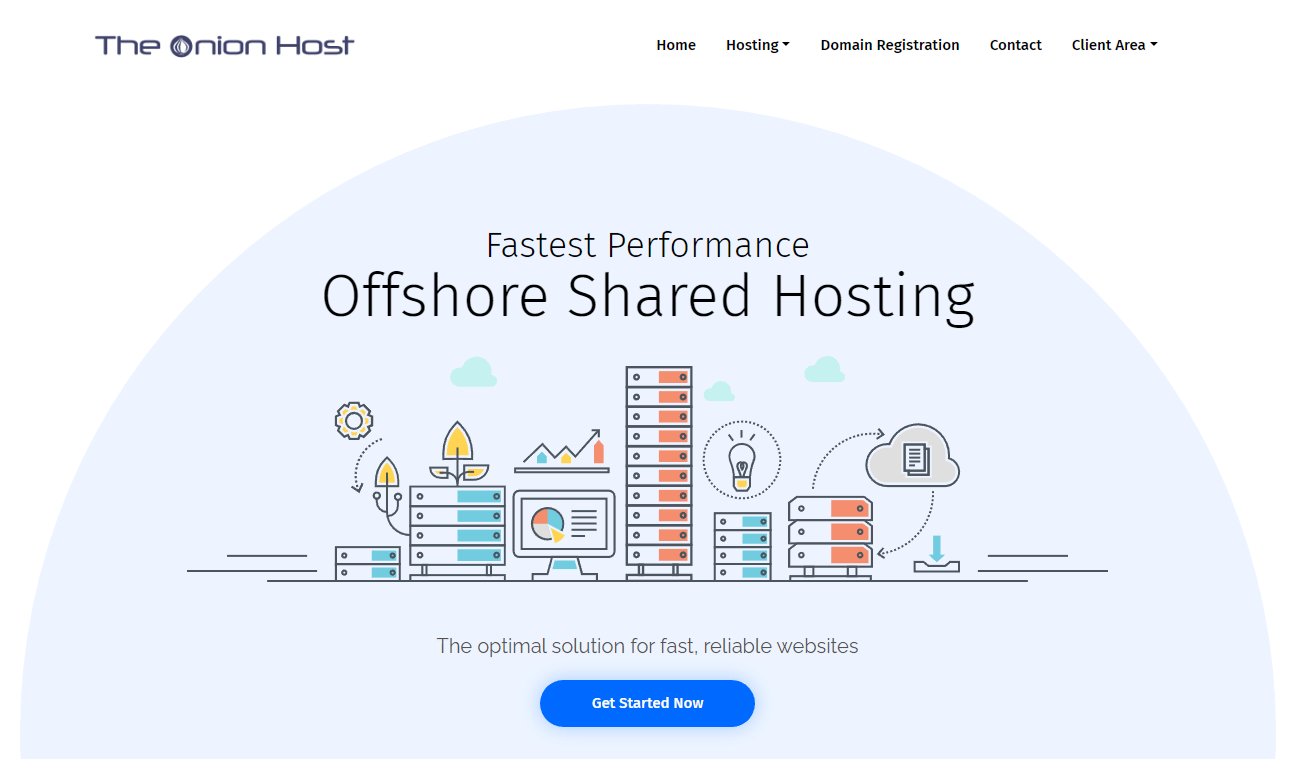
Task: Click the Fastest Performance subtitle text
Action: pos(647,245)
